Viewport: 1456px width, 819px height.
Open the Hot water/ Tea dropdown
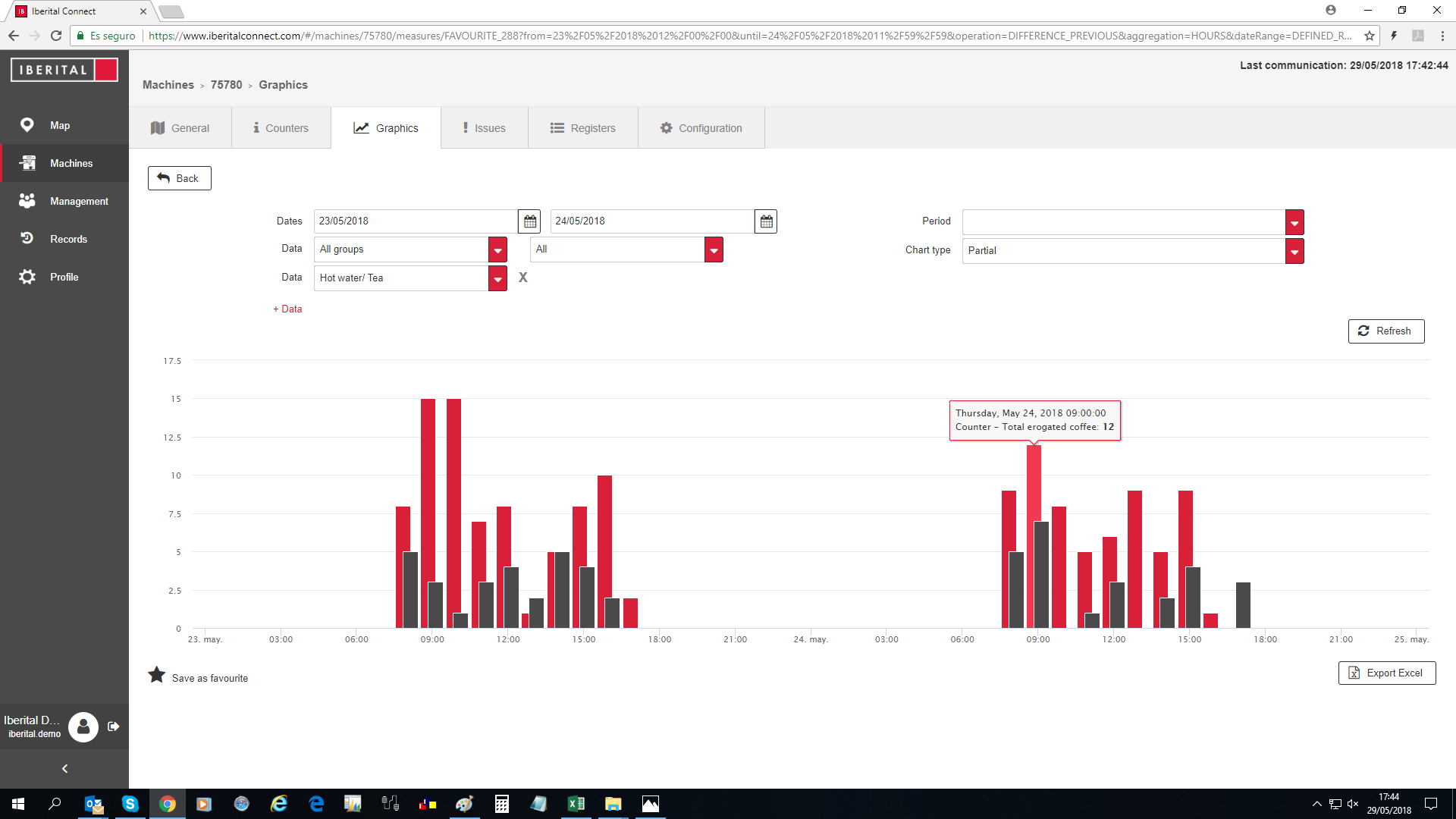pyautogui.click(x=497, y=278)
